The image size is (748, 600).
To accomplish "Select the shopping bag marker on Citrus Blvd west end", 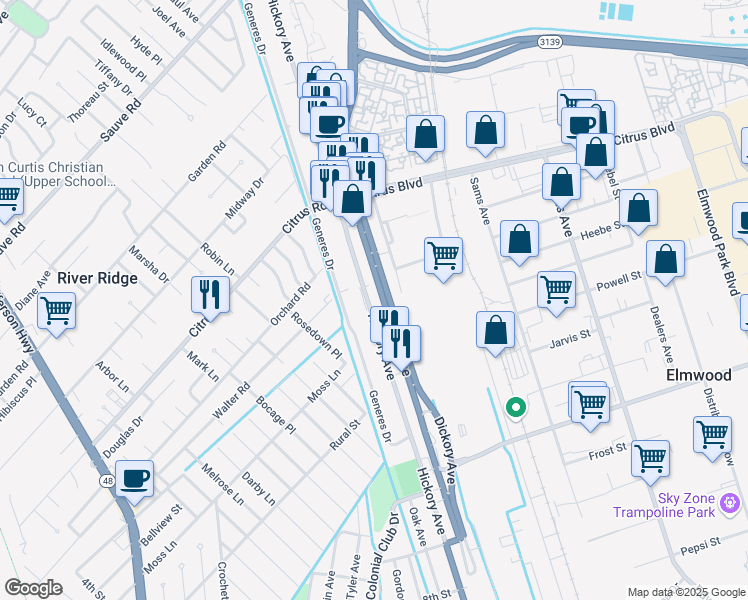I will click(x=353, y=199).
